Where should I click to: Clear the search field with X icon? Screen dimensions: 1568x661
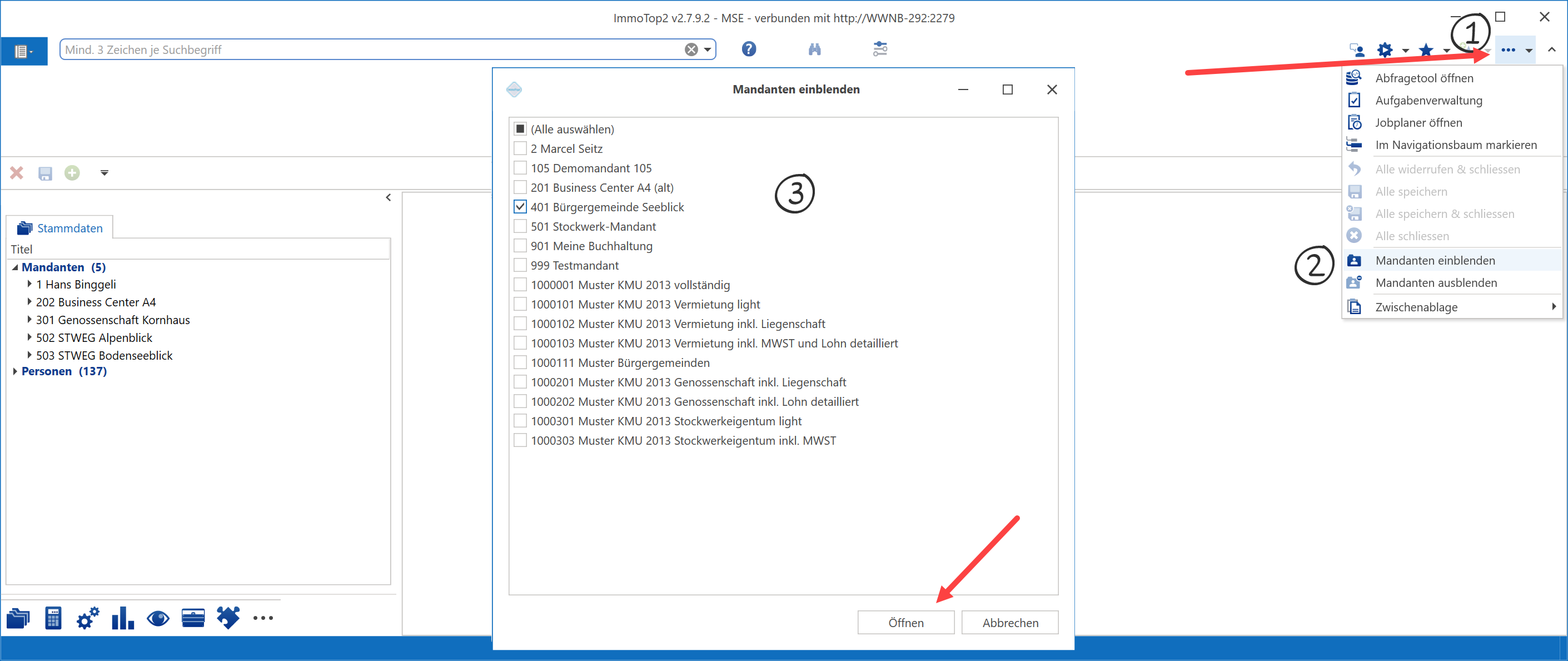[691, 50]
